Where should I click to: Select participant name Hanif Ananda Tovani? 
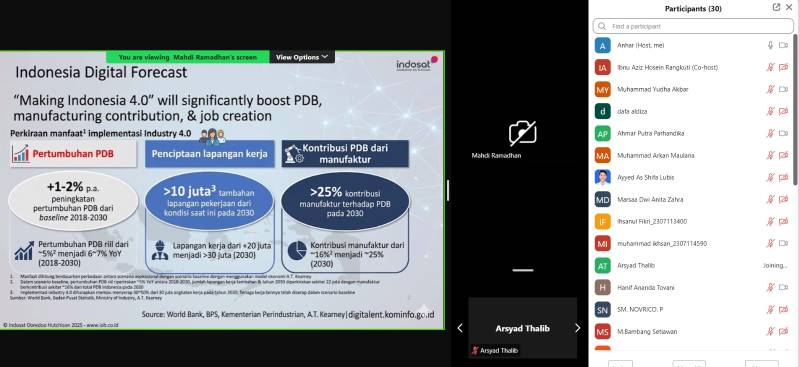coord(645,287)
